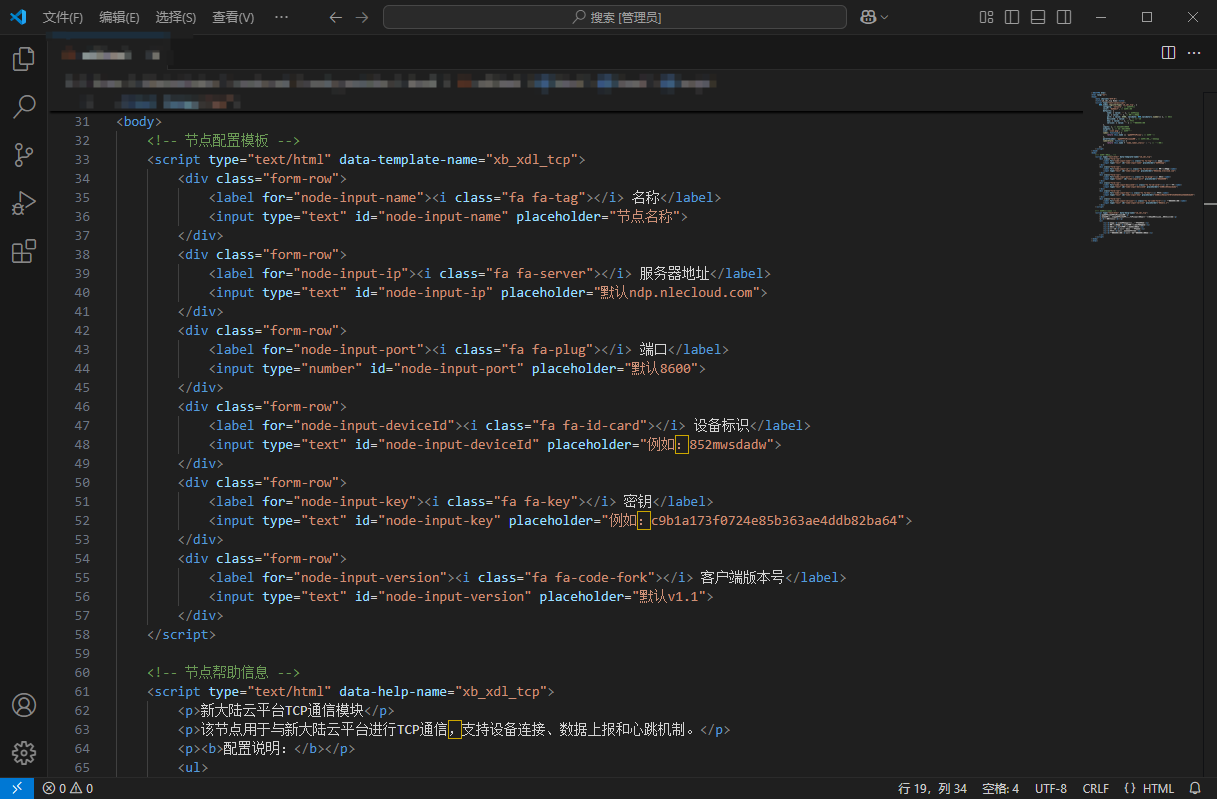Open the 编辑(E) menu
The image size is (1217, 799).
[x=119, y=17]
